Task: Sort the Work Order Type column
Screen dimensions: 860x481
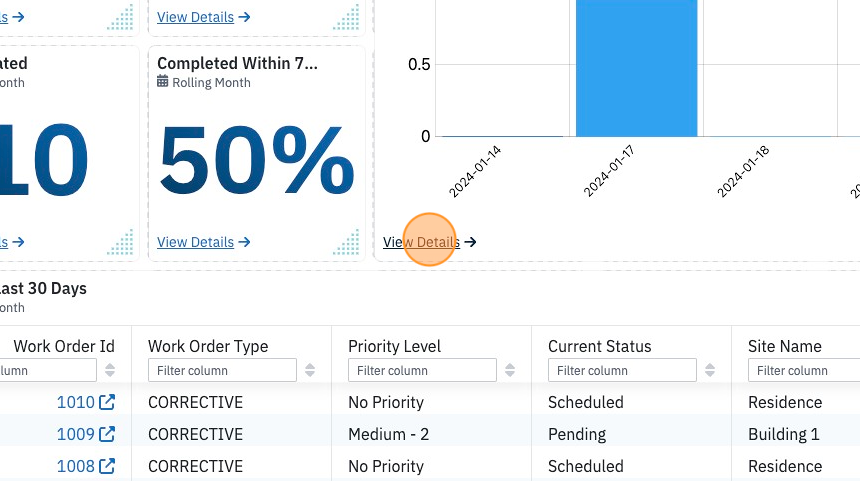Action: pos(310,370)
